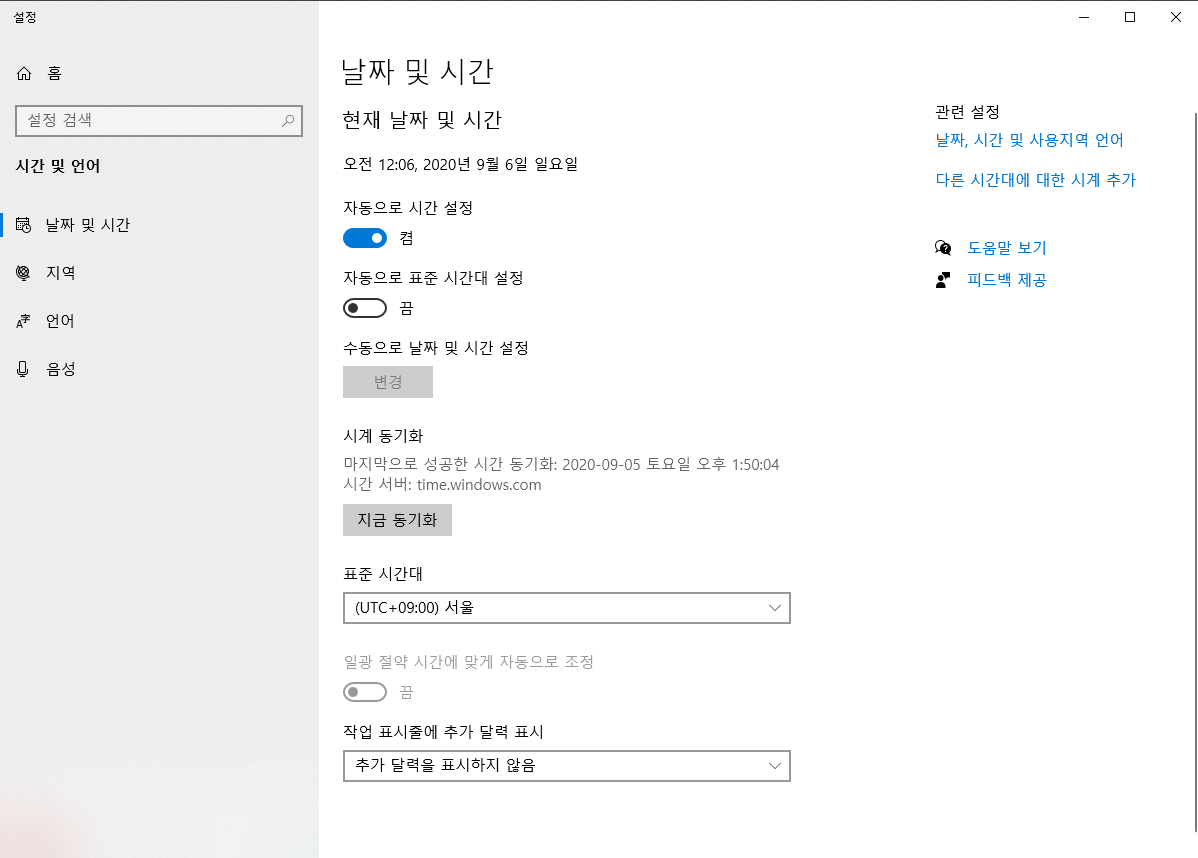Focus the 설정 검색 input field
1198x858 pixels.
tap(159, 121)
